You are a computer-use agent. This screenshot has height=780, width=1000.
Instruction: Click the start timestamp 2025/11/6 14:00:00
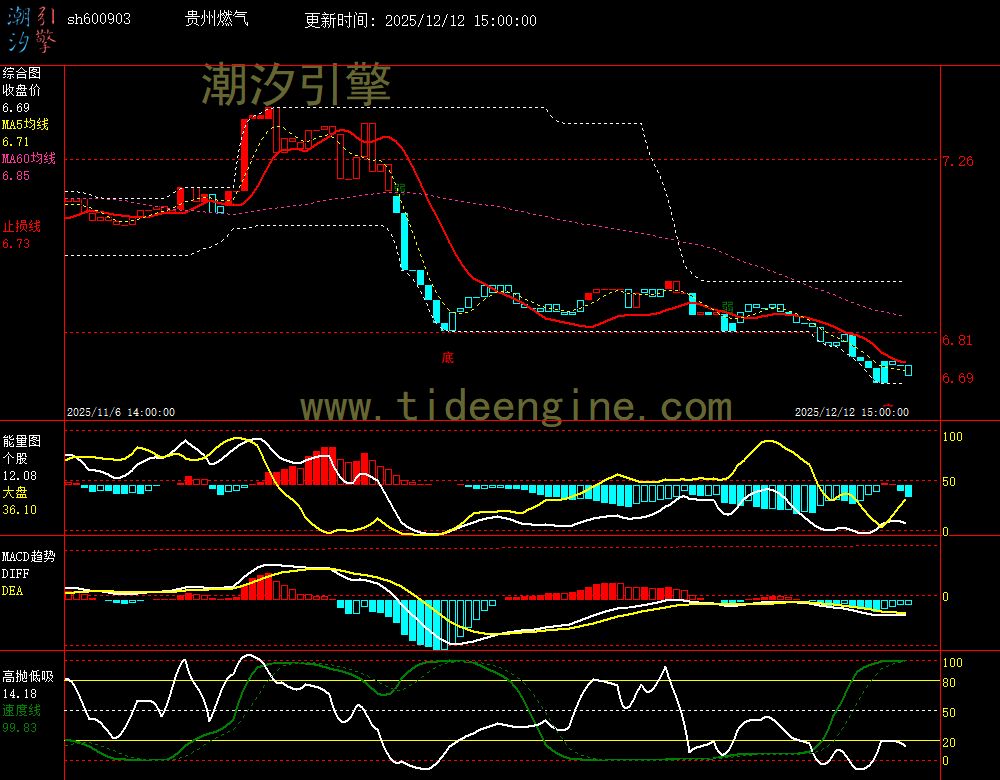pos(121,411)
